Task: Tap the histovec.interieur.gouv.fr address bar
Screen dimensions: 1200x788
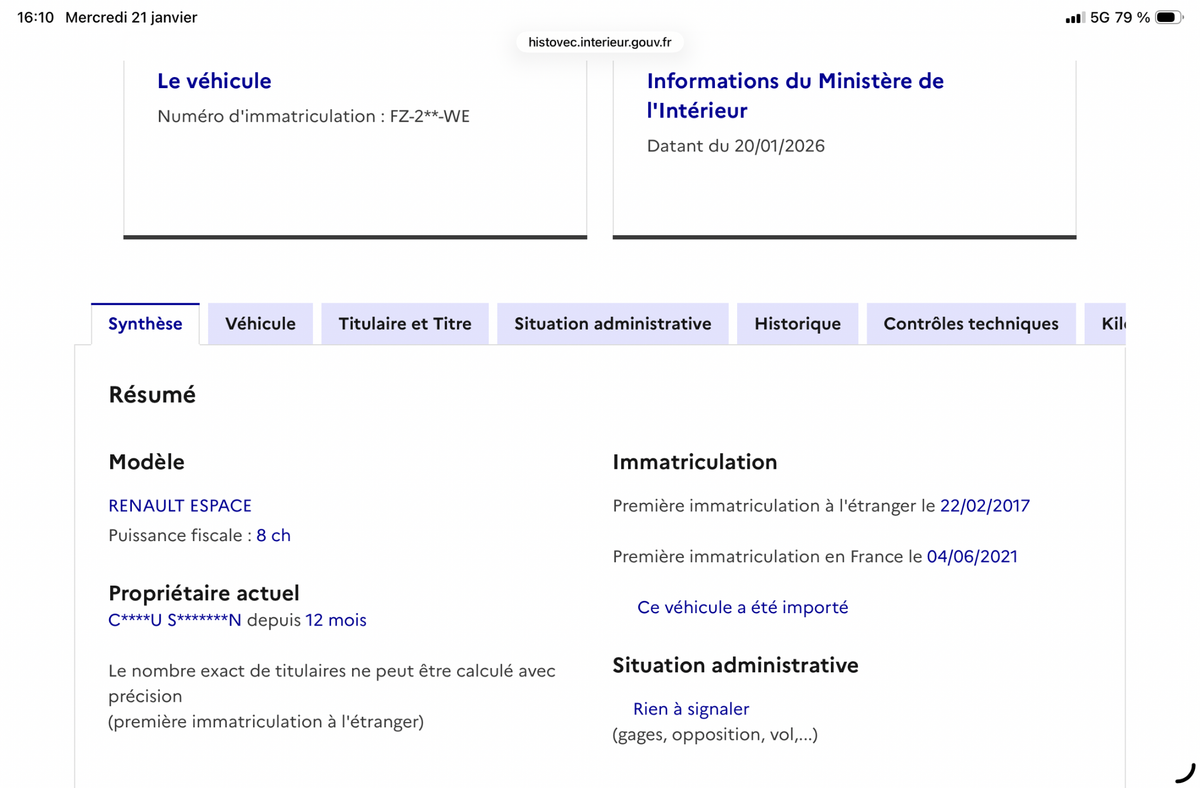Action: coord(598,42)
